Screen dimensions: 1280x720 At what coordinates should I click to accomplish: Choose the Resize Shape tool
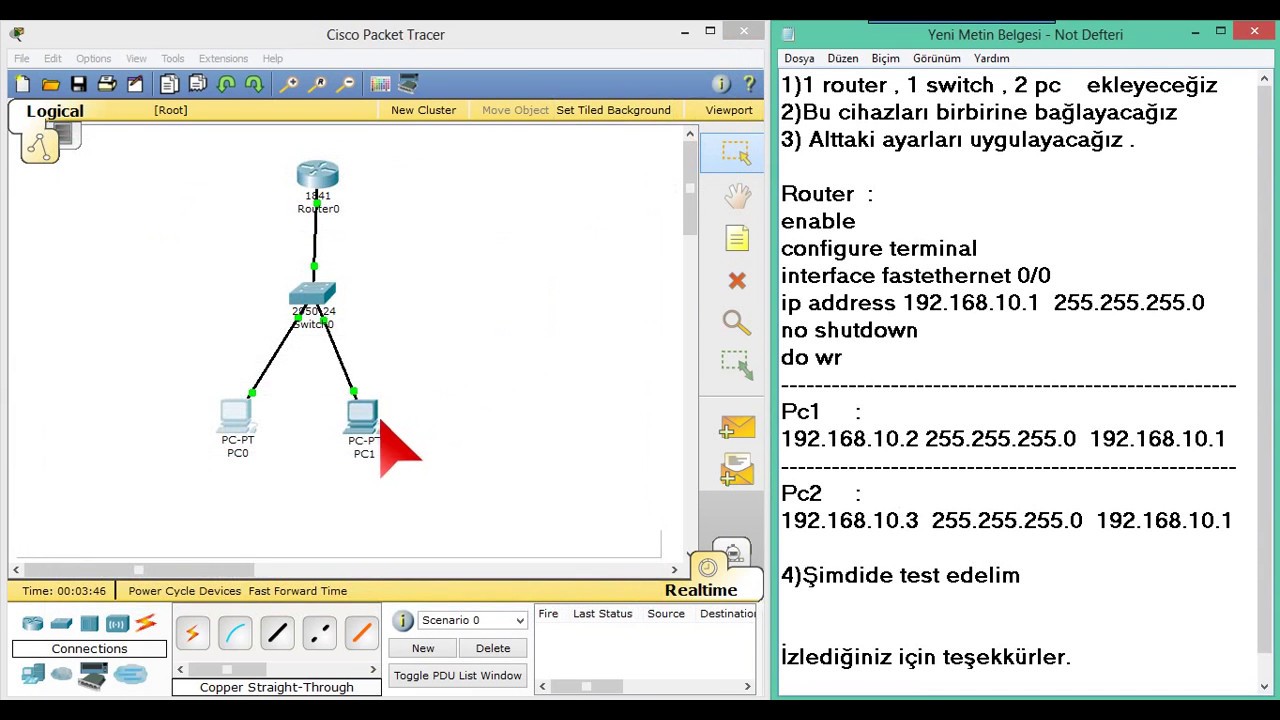[x=737, y=364]
